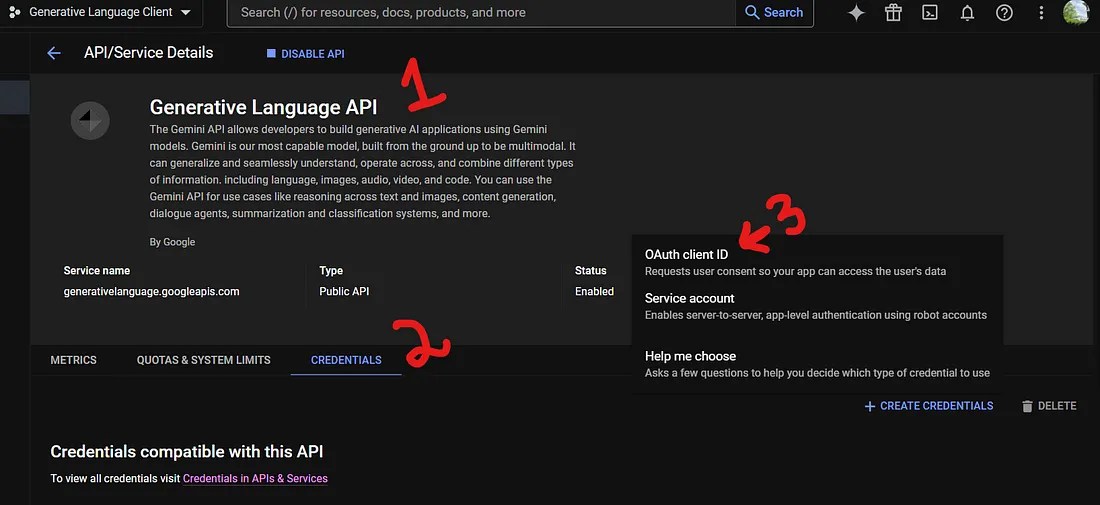Choose Service account option

click(817, 307)
